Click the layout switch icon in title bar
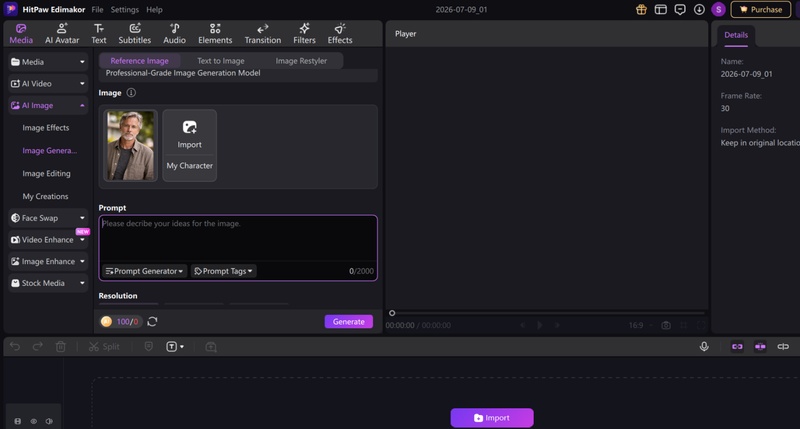Viewport: 800px width, 429px height. coord(661,9)
